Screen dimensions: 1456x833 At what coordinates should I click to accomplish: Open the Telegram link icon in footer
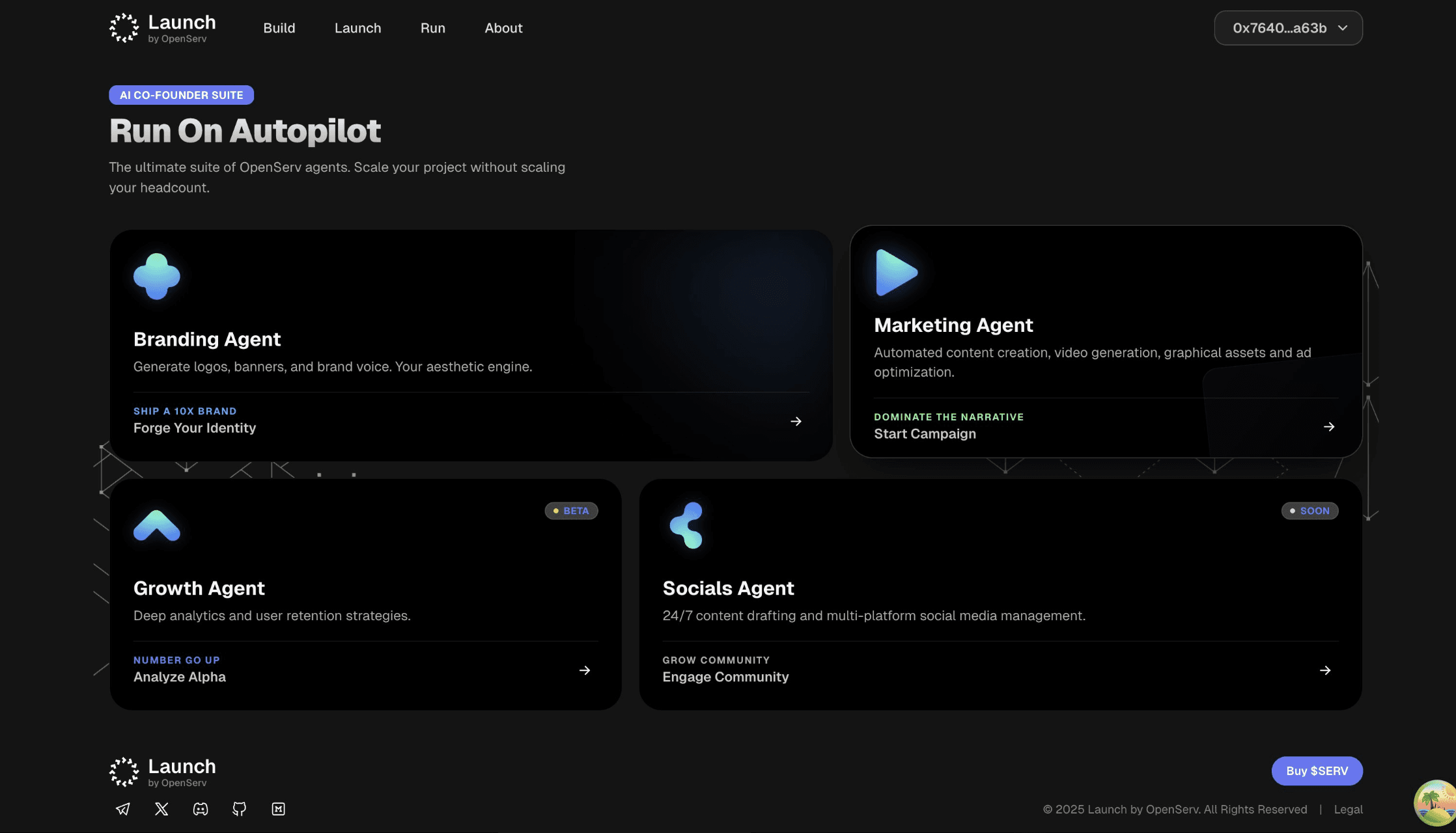point(122,809)
